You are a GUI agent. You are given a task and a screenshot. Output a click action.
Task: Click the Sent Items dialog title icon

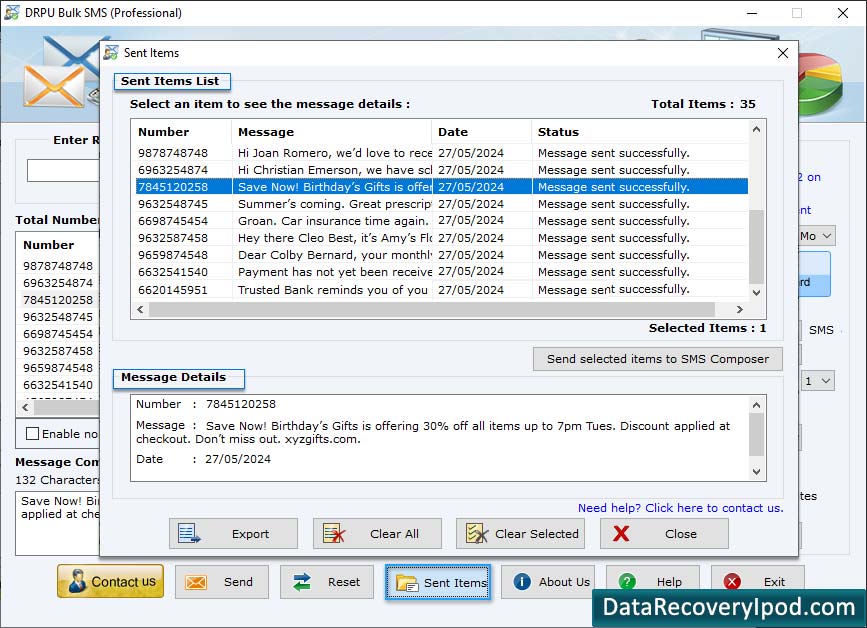tap(111, 53)
